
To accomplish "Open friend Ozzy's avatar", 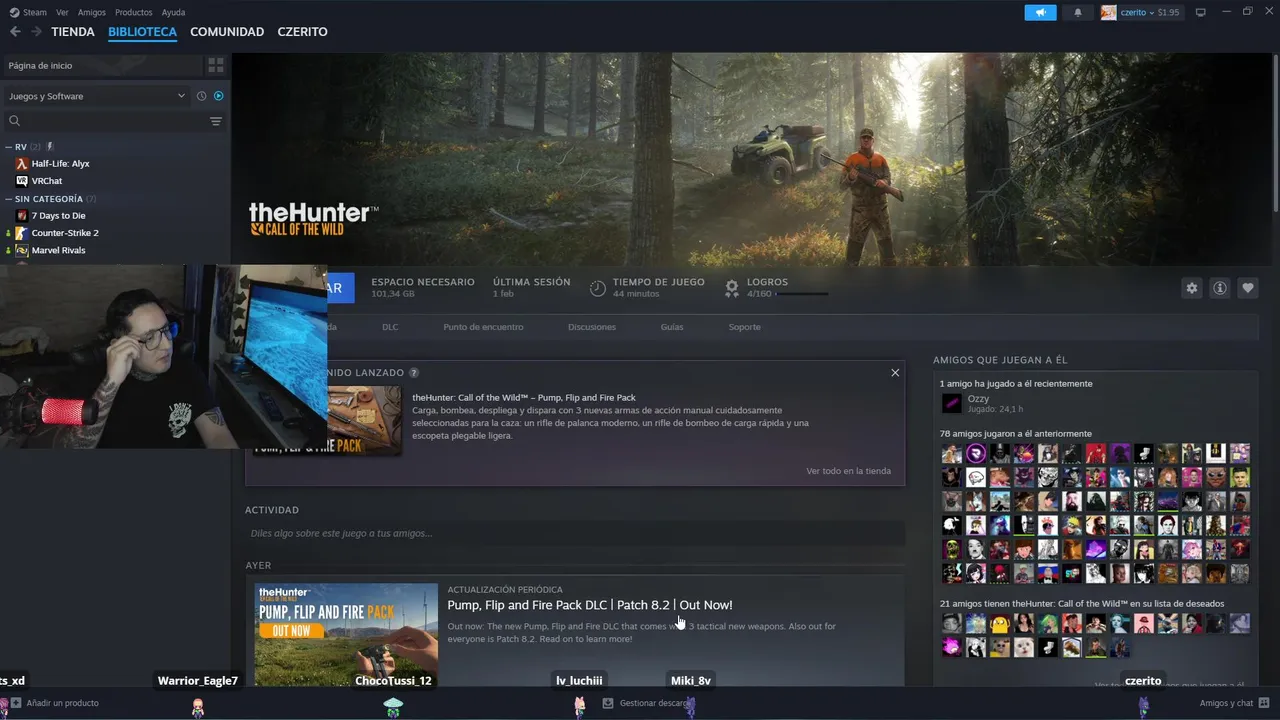I will pos(952,403).
